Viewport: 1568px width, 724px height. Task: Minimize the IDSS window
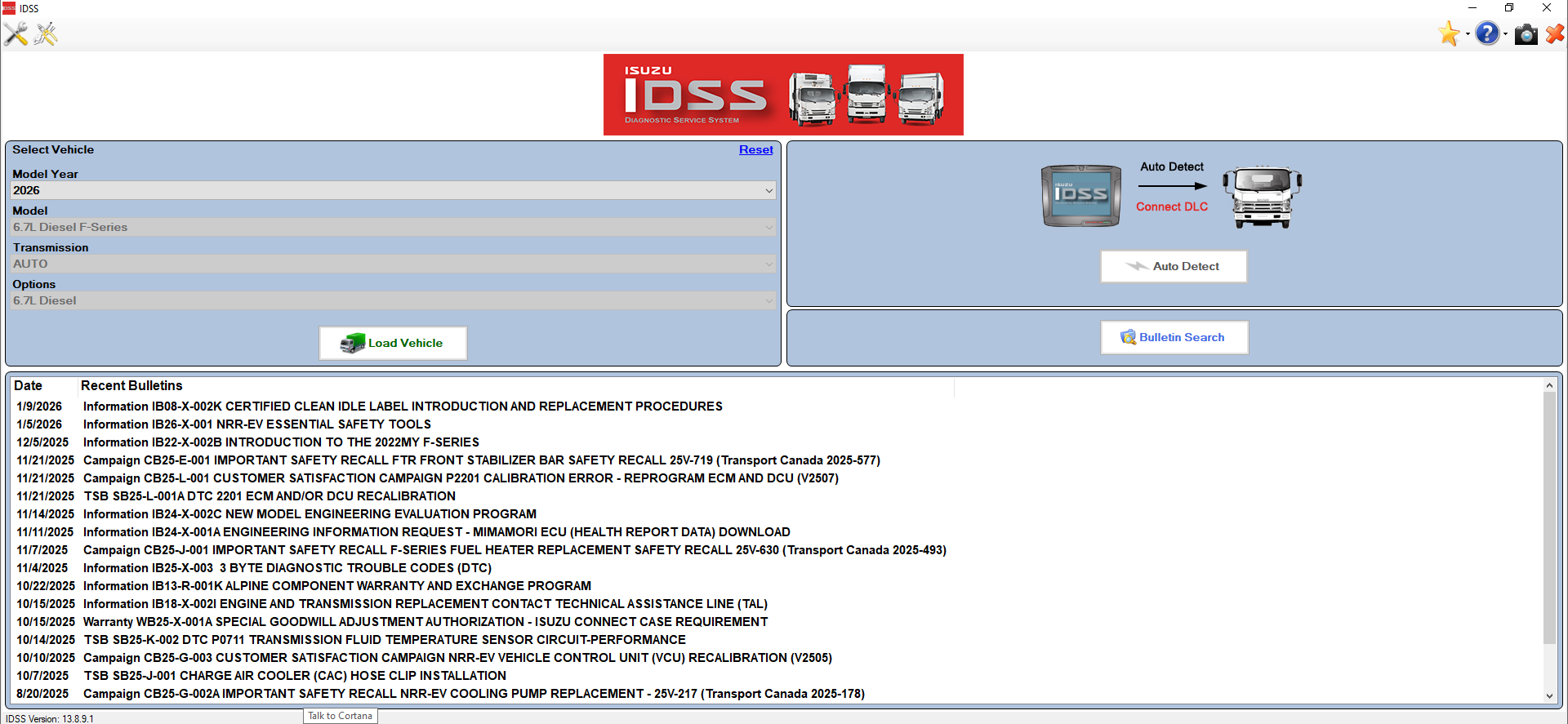[x=1472, y=8]
